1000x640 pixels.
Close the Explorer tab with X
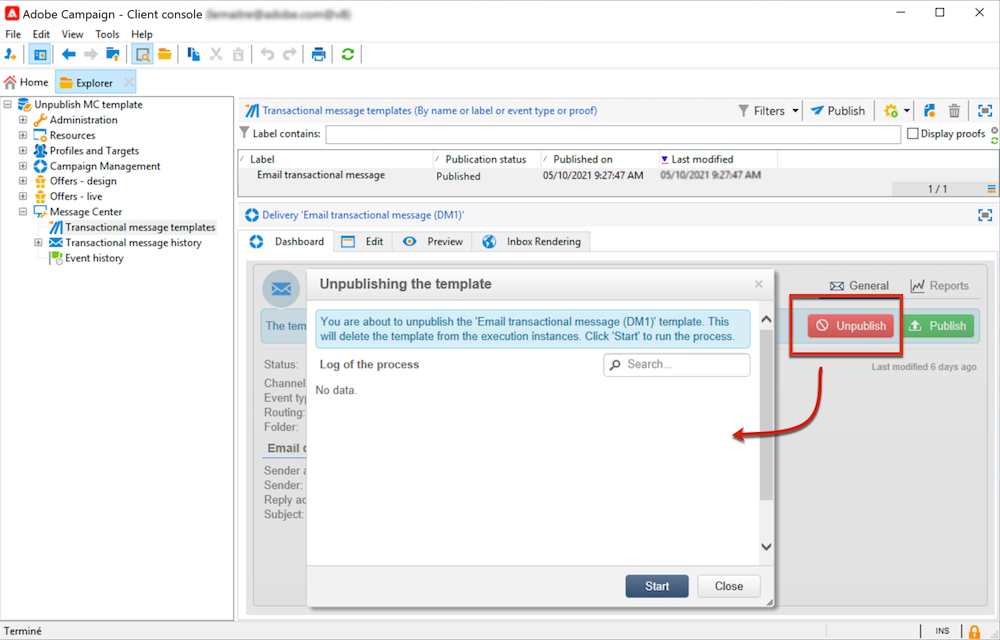[129, 82]
